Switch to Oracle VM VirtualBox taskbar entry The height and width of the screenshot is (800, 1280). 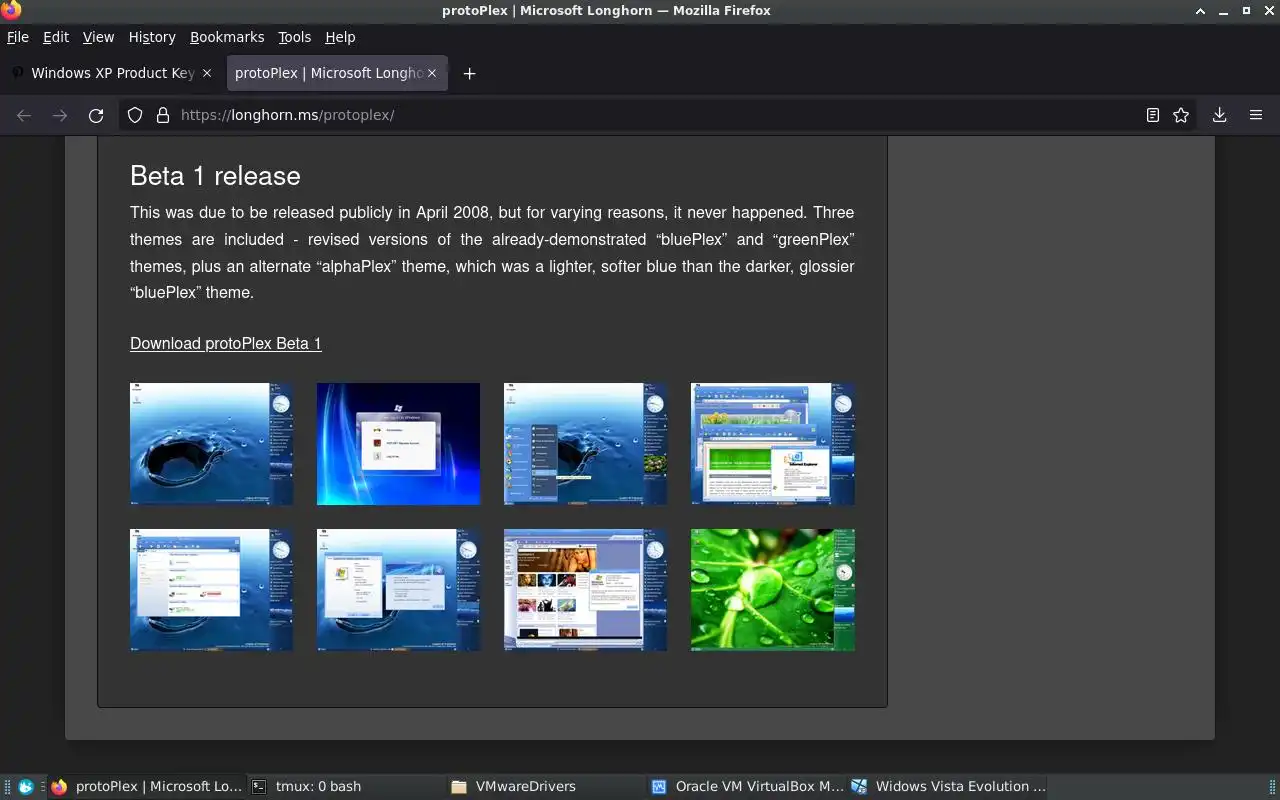click(x=747, y=787)
